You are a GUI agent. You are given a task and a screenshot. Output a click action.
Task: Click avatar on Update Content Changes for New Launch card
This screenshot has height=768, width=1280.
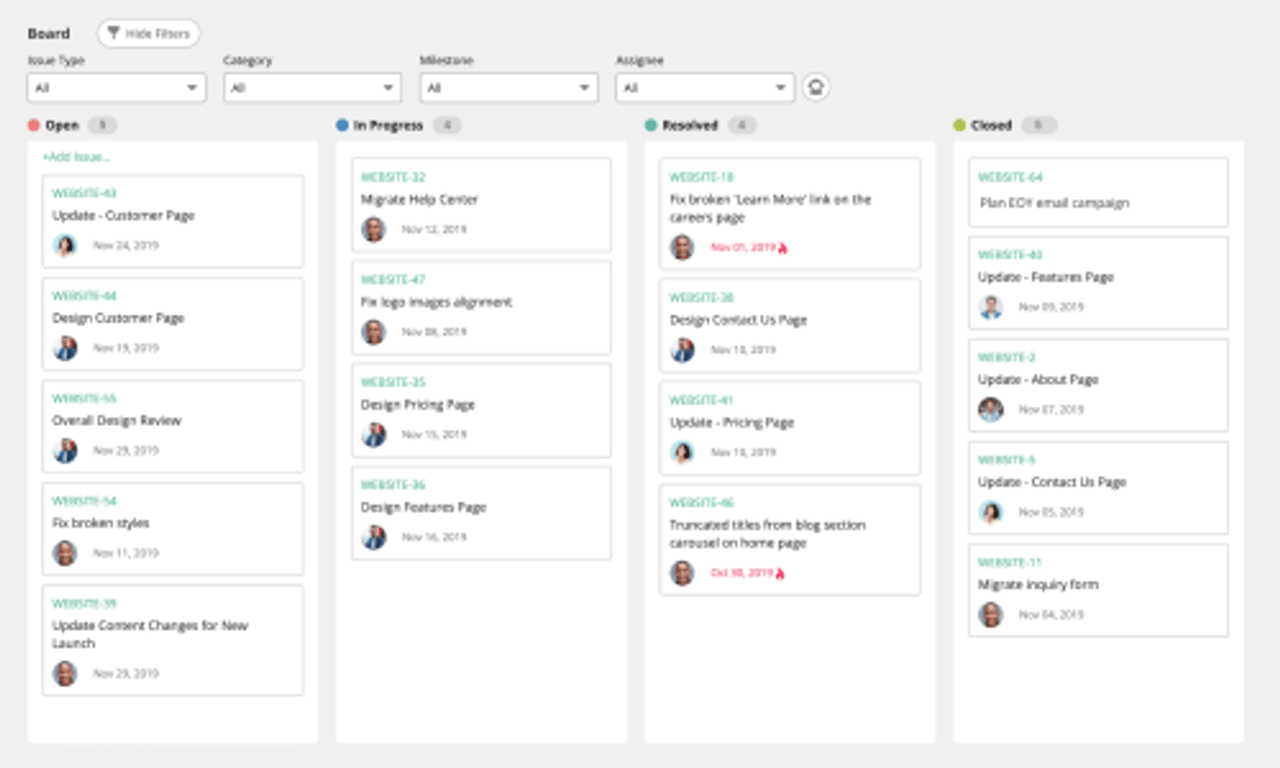(x=65, y=673)
